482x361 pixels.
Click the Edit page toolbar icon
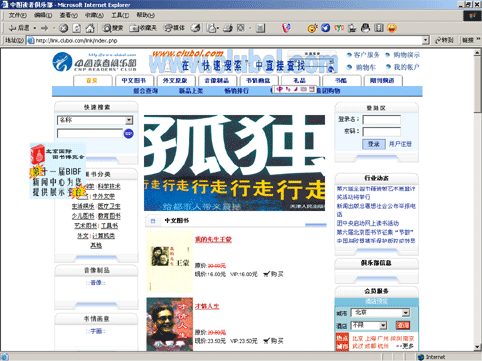coord(241,28)
